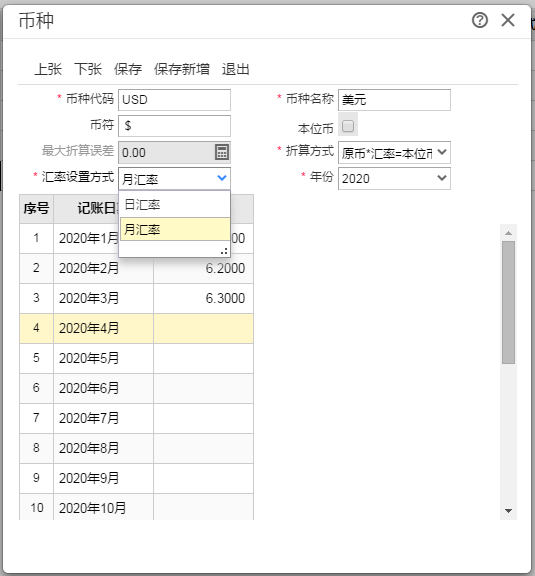The width and height of the screenshot is (535, 576).
Task: Click row number 5 cell
Action: [x=36, y=358]
